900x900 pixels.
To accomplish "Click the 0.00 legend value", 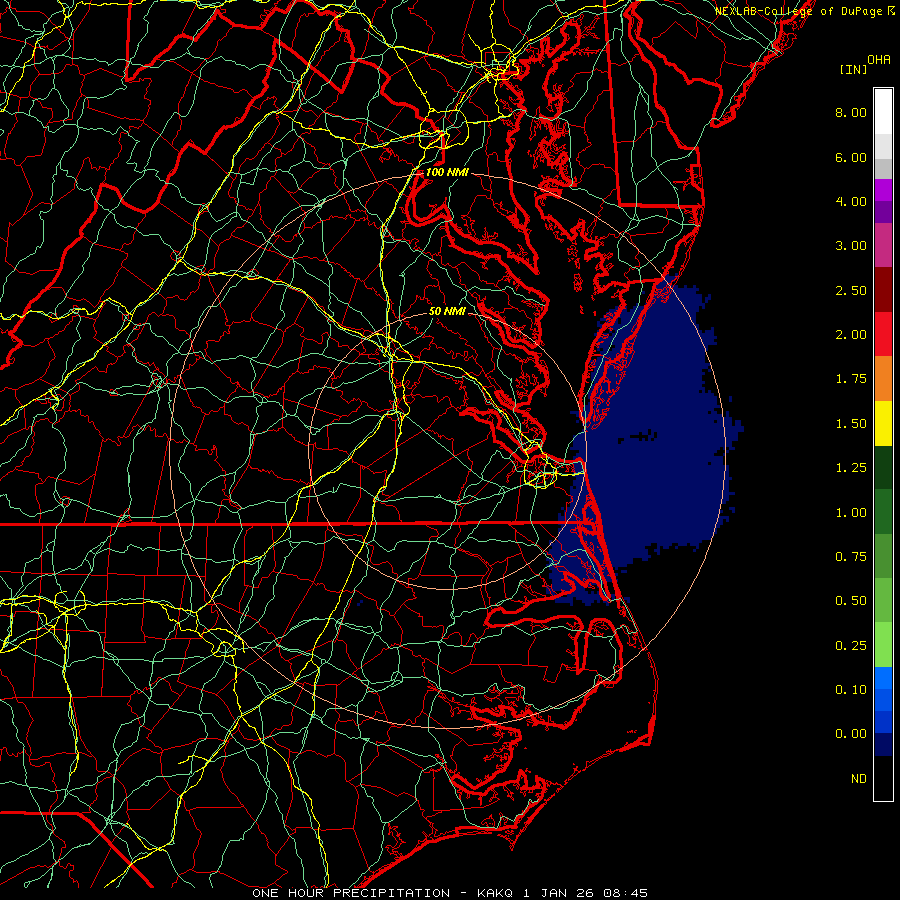I will pos(851,734).
